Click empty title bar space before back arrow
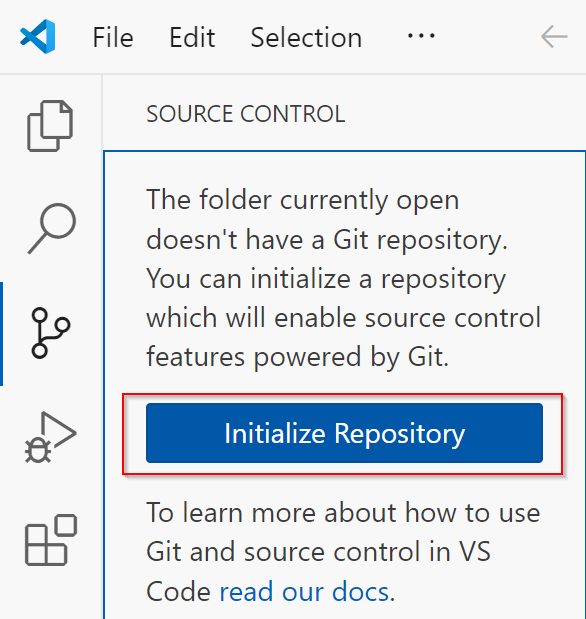This screenshot has width=586, height=619. coord(488,36)
